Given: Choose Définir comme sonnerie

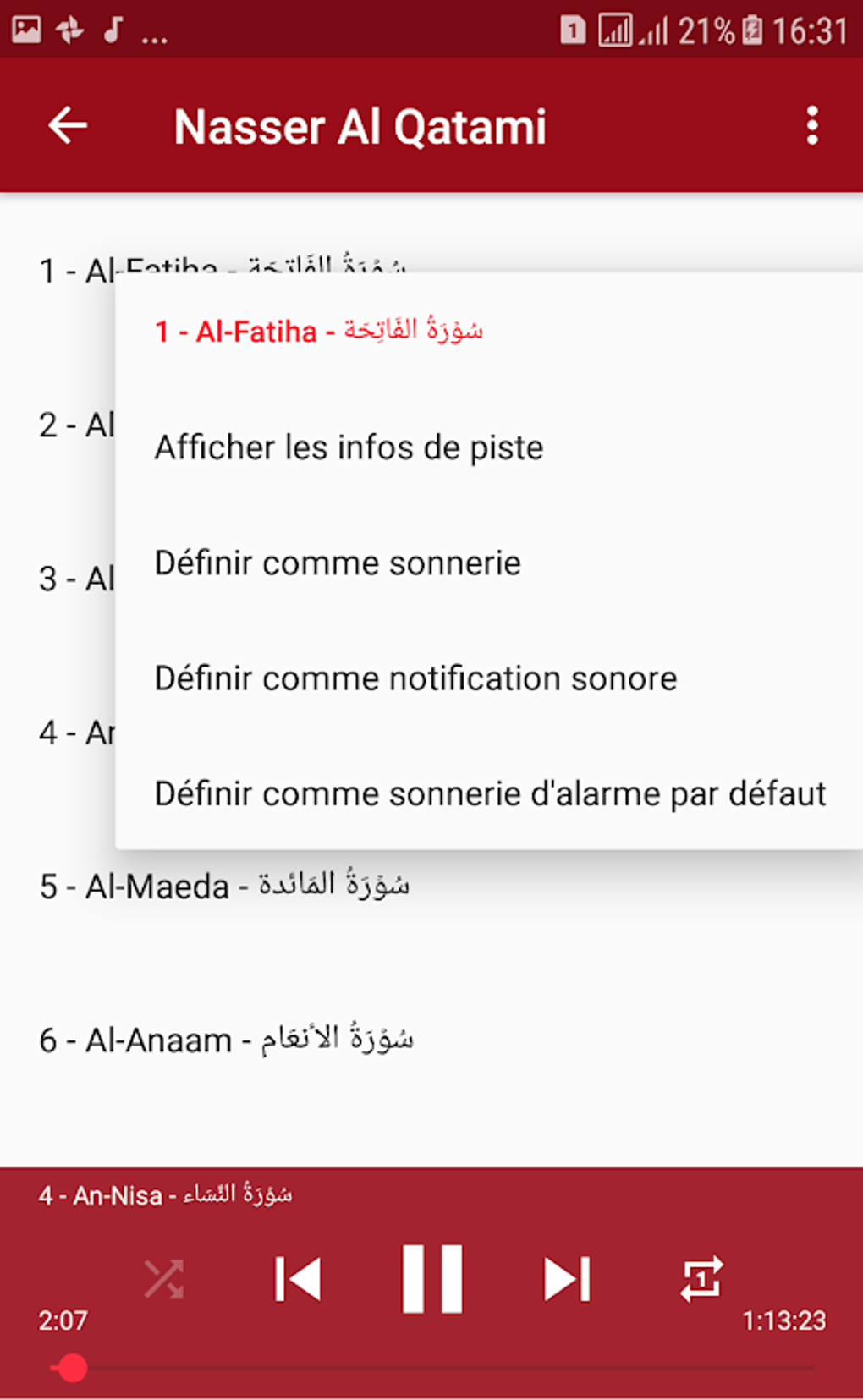Looking at the screenshot, I should (x=338, y=563).
